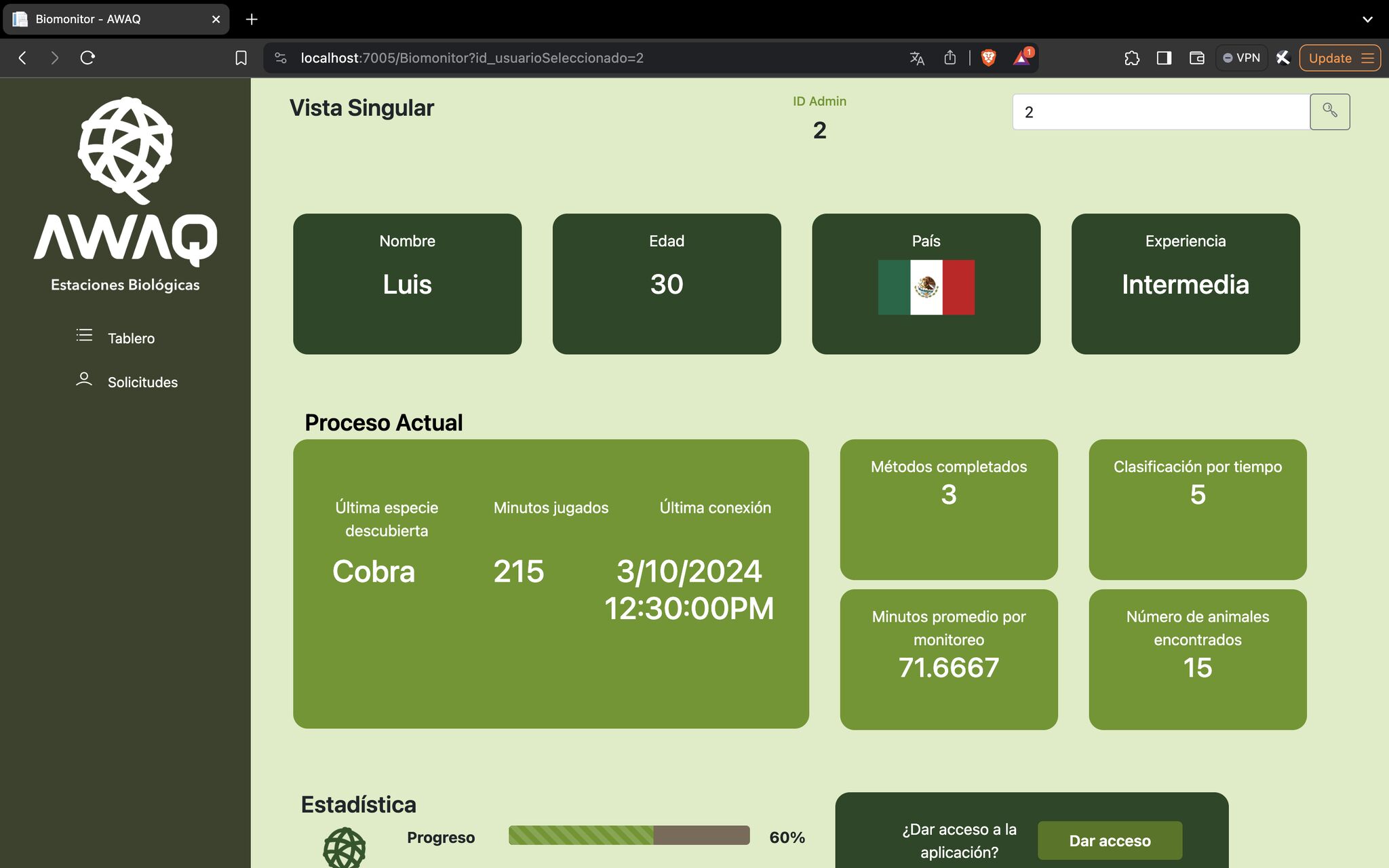Click the 3/10/2024 última conexión value
1389x868 pixels.
[x=689, y=590]
